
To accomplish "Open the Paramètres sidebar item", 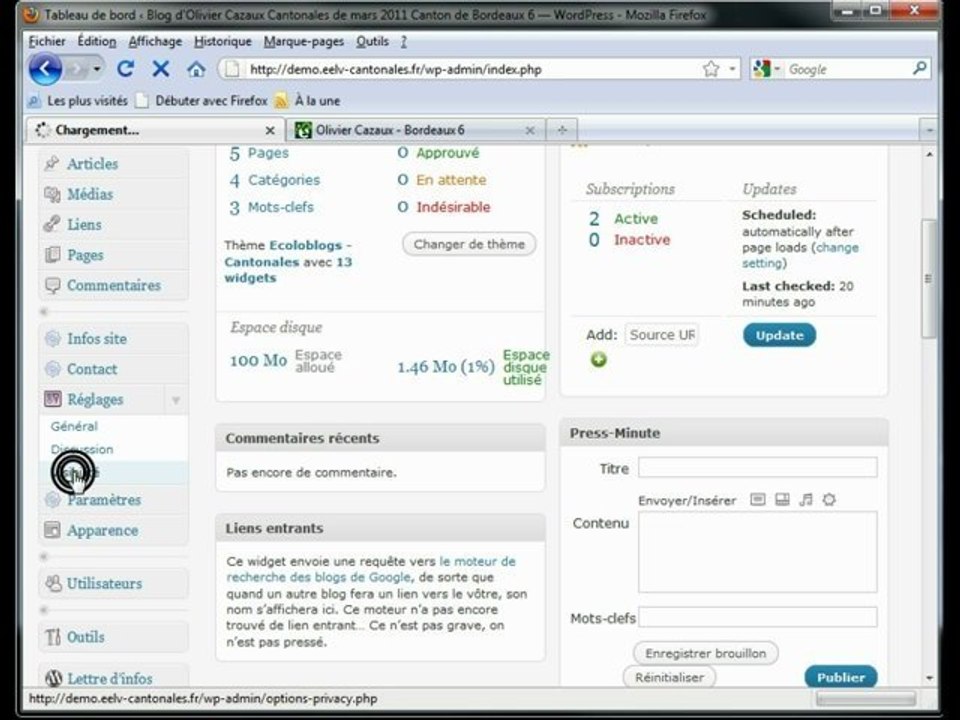I will (x=104, y=500).
